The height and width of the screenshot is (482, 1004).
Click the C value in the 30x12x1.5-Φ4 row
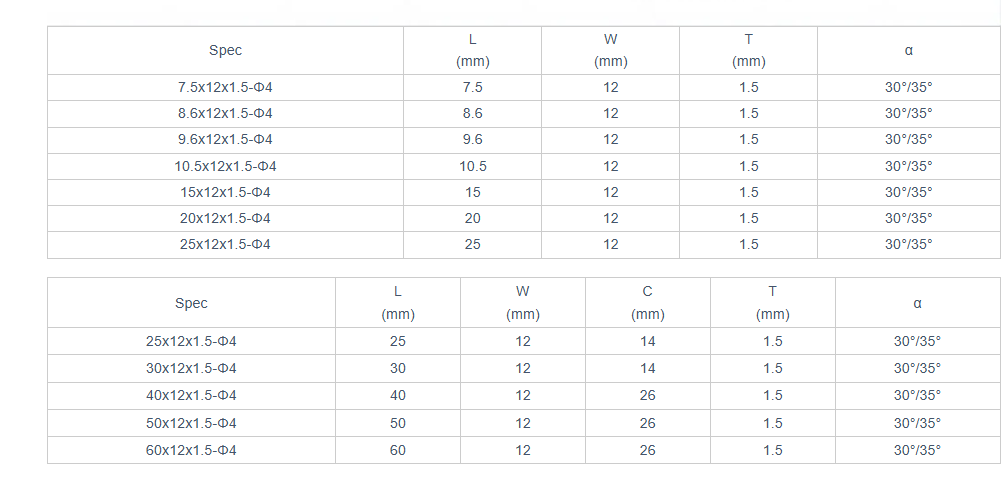point(648,368)
